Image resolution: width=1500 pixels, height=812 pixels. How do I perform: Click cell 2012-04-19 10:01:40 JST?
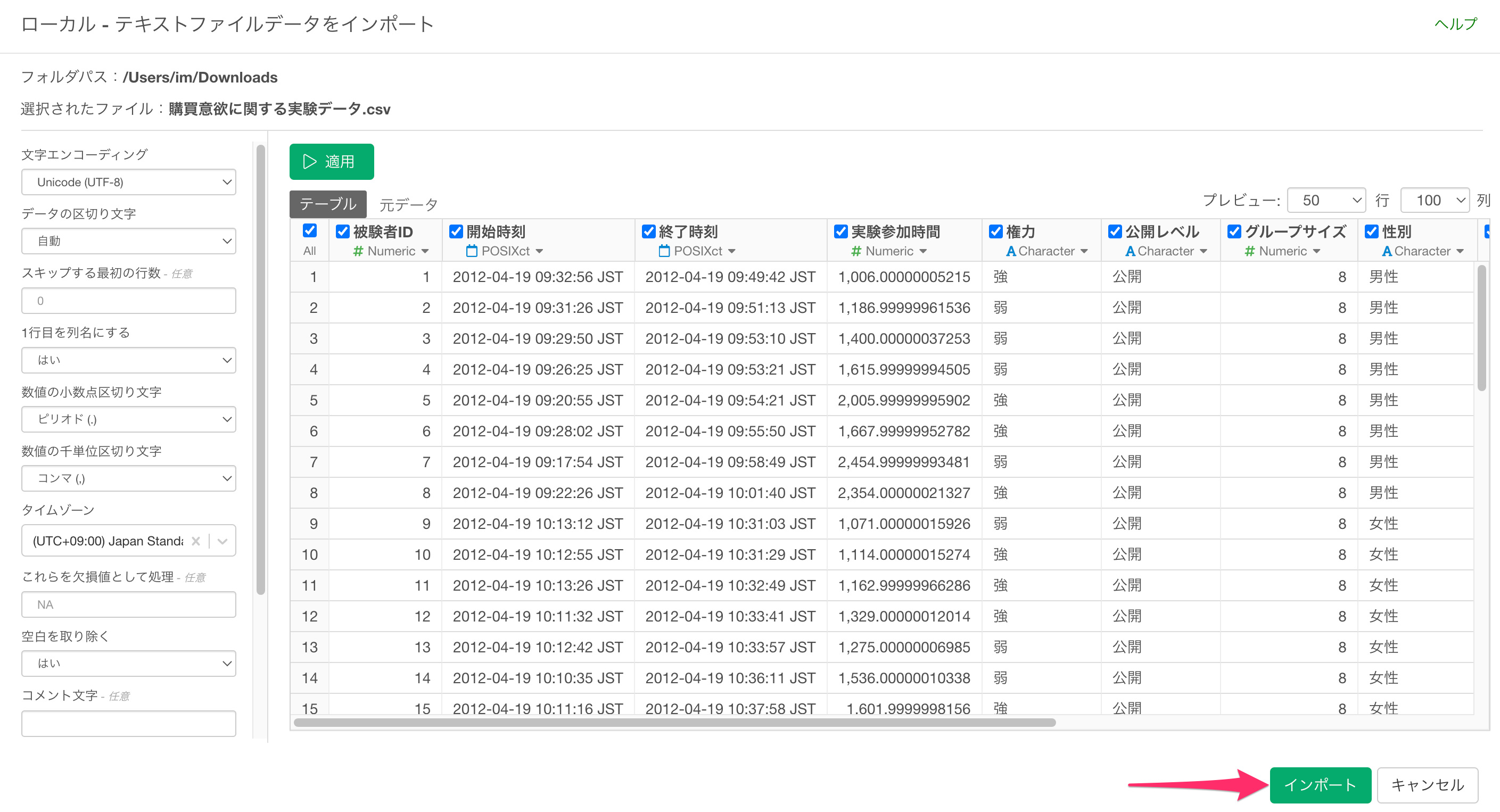(730, 493)
